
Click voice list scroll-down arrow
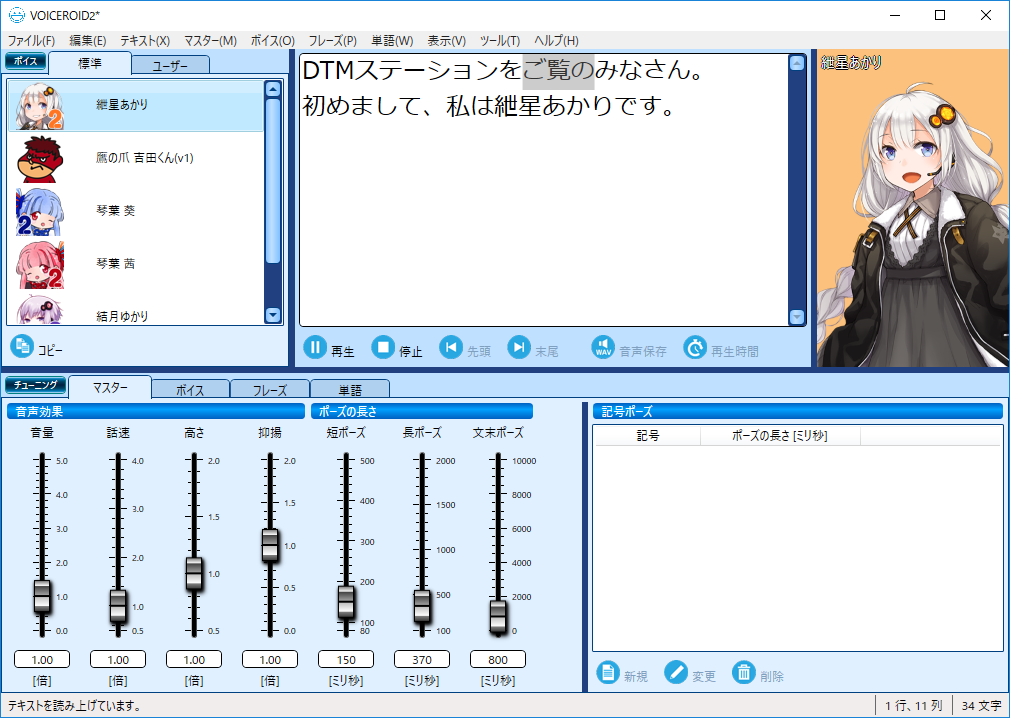[x=273, y=315]
